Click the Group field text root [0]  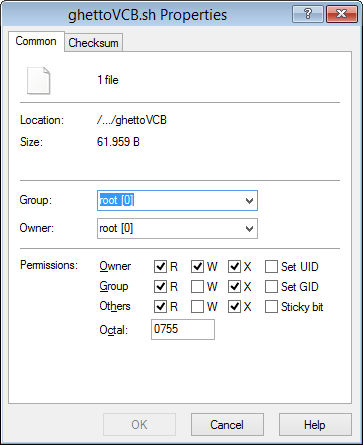click(117, 200)
